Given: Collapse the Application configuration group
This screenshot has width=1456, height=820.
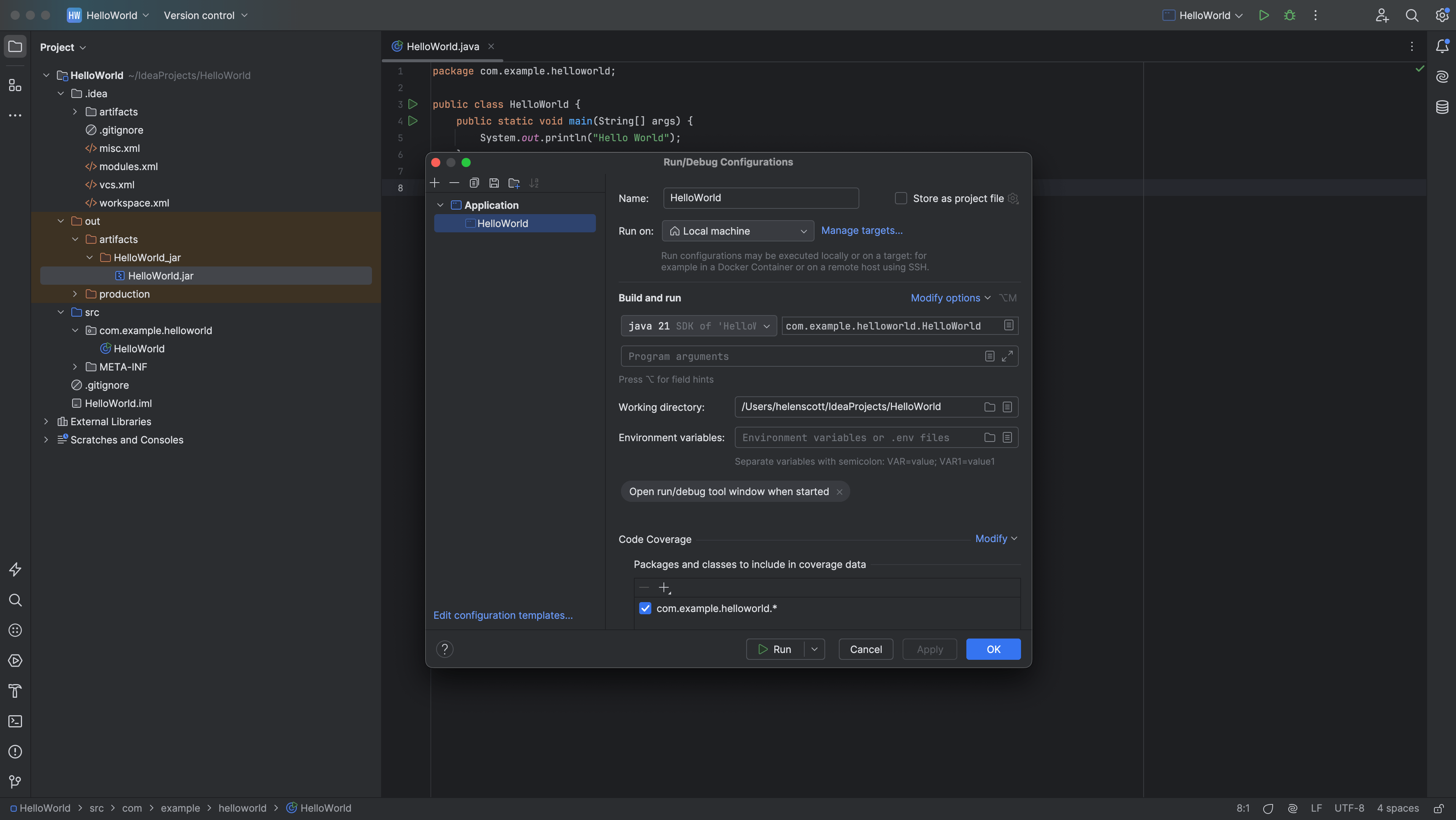Looking at the screenshot, I should (x=440, y=205).
